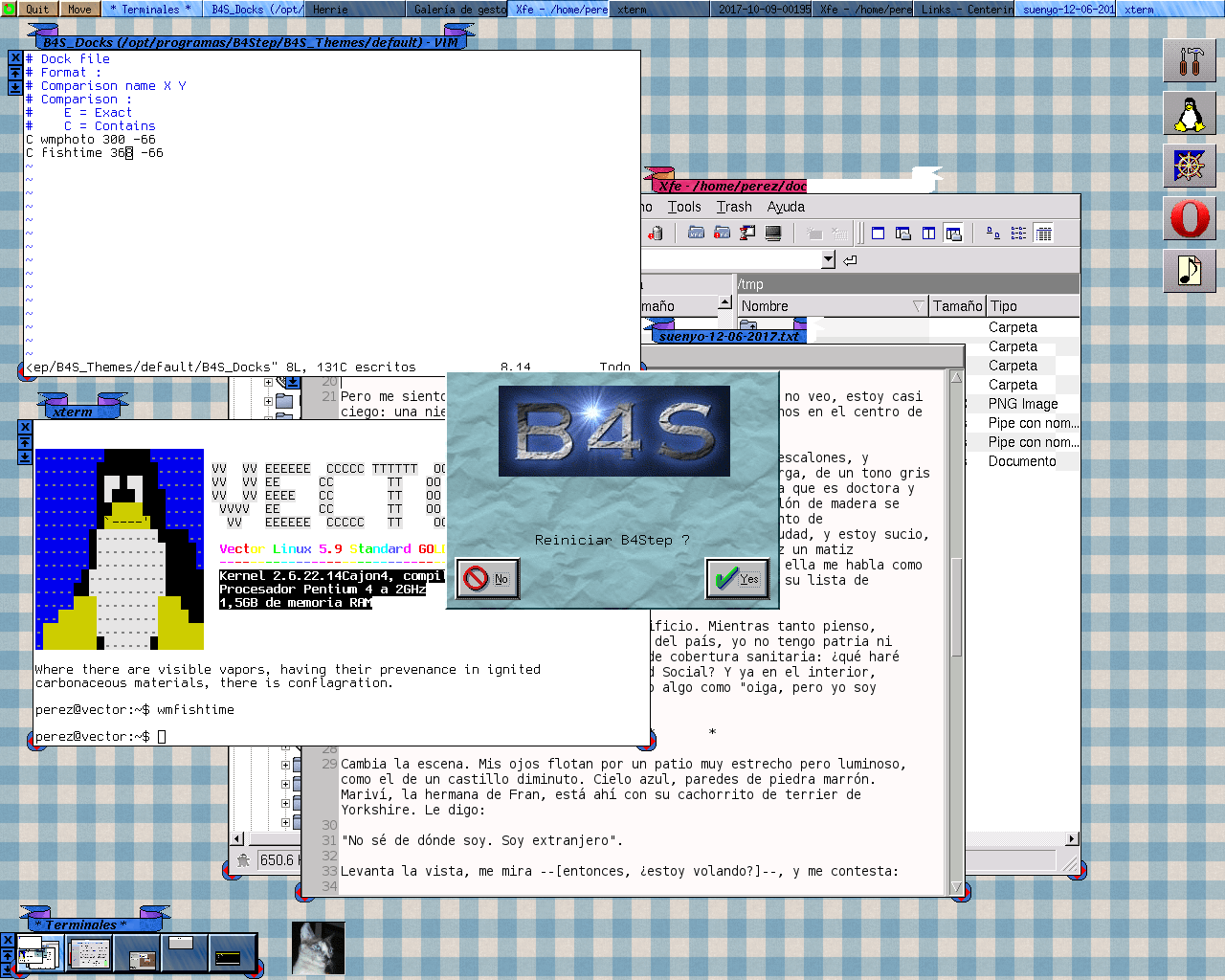
Task: Open the Trash menu in Xfe
Action: click(734, 207)
